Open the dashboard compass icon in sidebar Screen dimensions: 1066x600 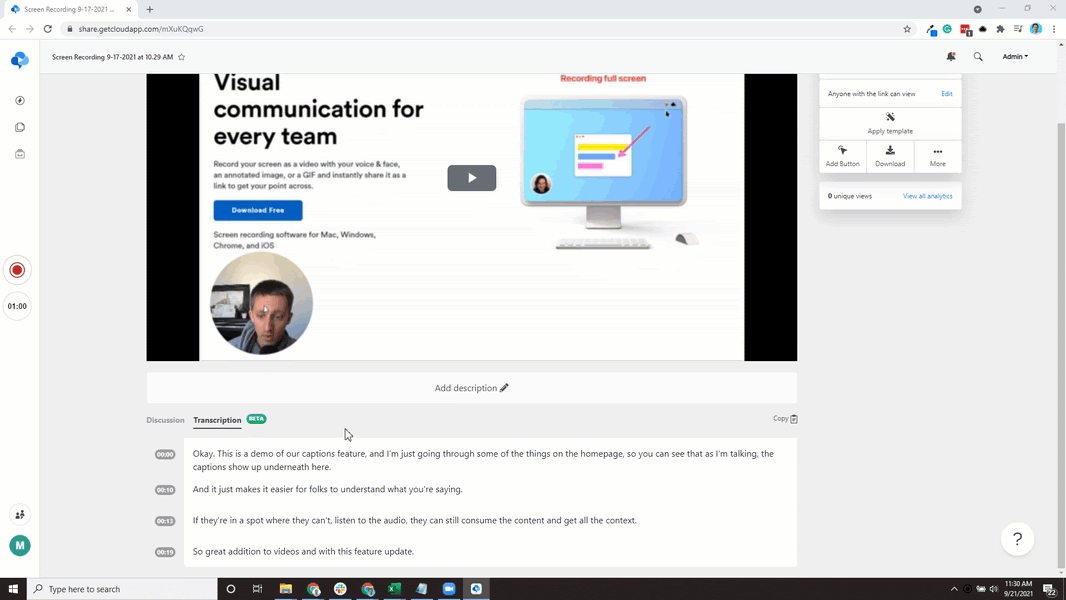click(20, 101)
